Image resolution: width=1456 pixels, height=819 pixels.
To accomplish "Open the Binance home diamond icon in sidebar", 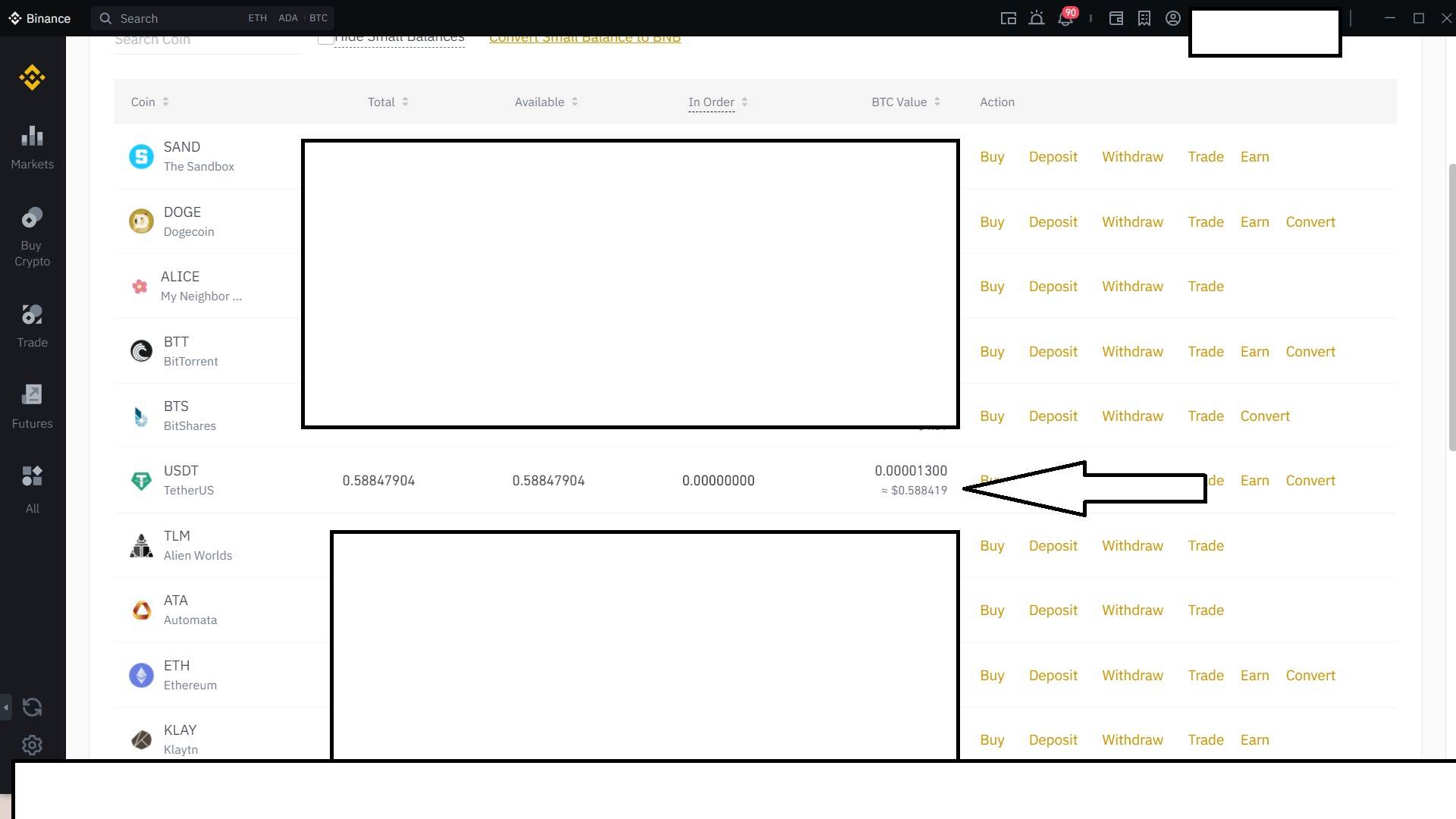I will point(32,77).
